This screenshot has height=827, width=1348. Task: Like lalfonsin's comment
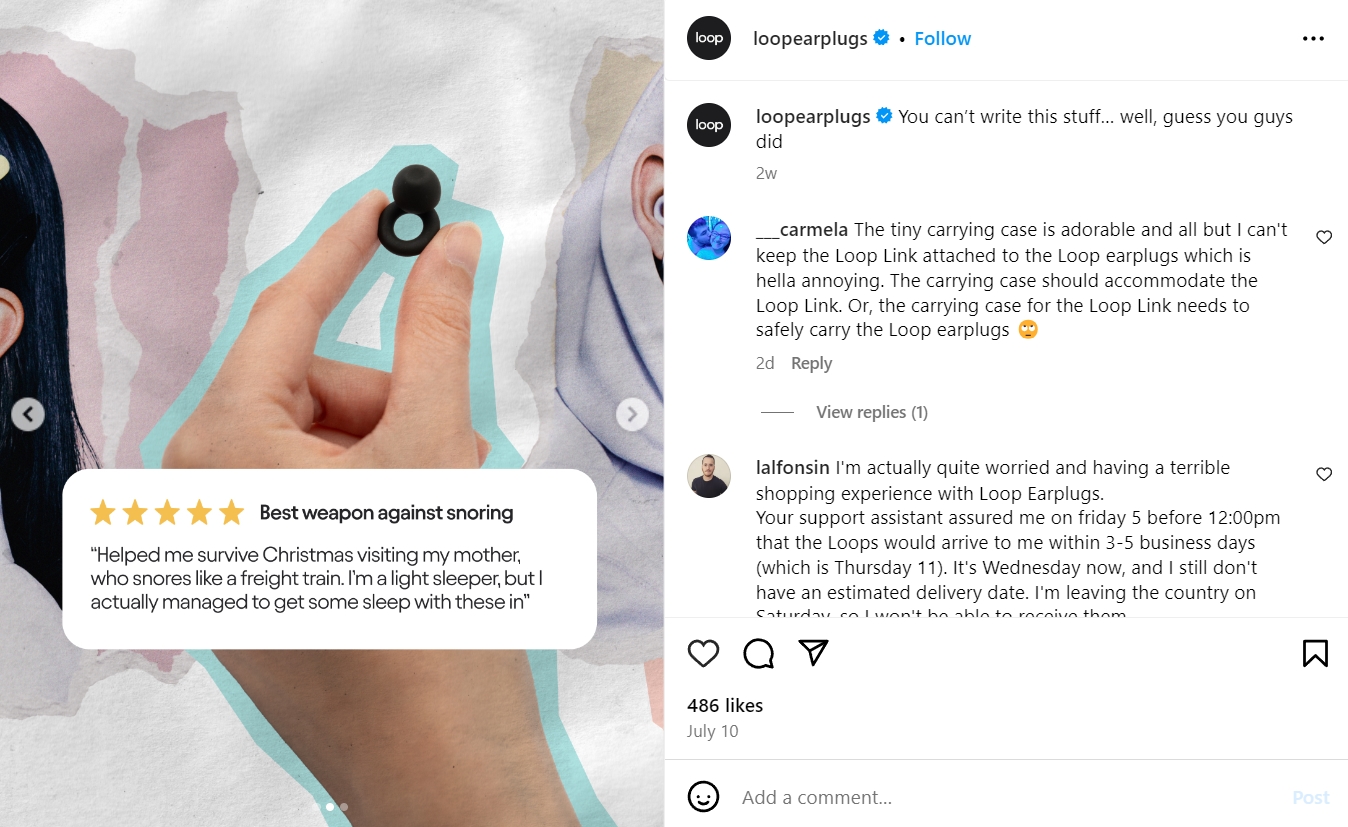(x=1324, y=474)
